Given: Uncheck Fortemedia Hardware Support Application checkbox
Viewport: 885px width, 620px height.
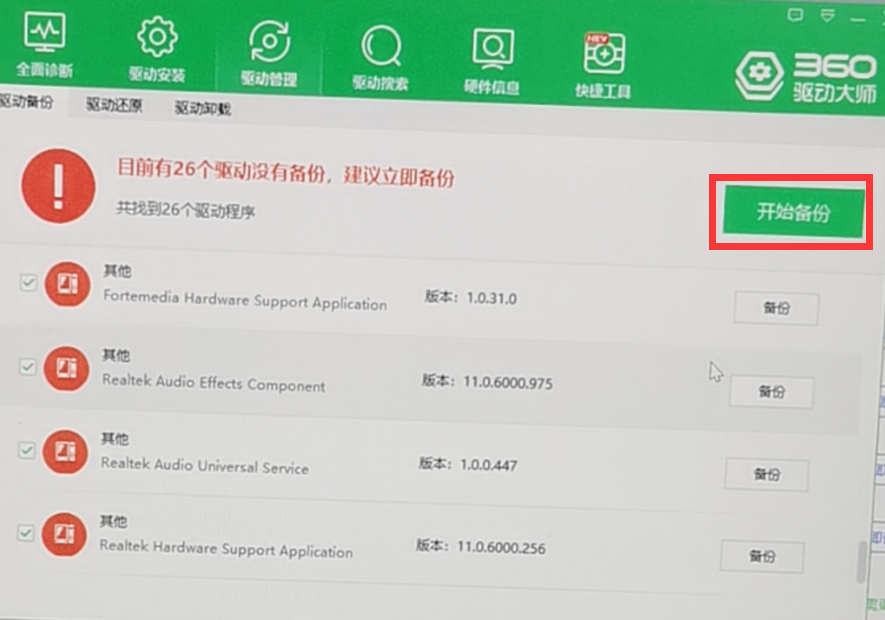Looking at the screenshot, I should coord(28,282).
